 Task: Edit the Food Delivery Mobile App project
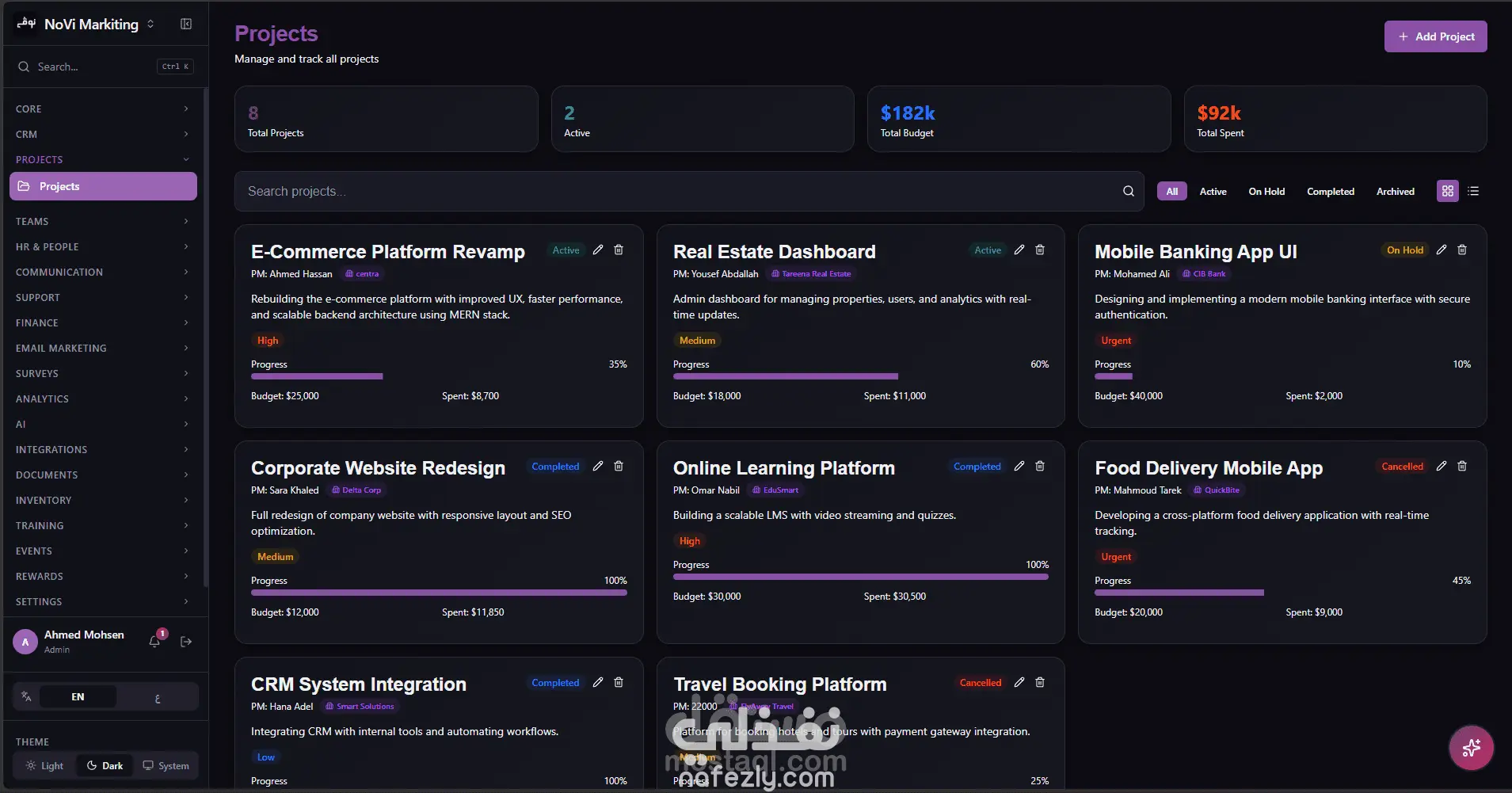1442,466
